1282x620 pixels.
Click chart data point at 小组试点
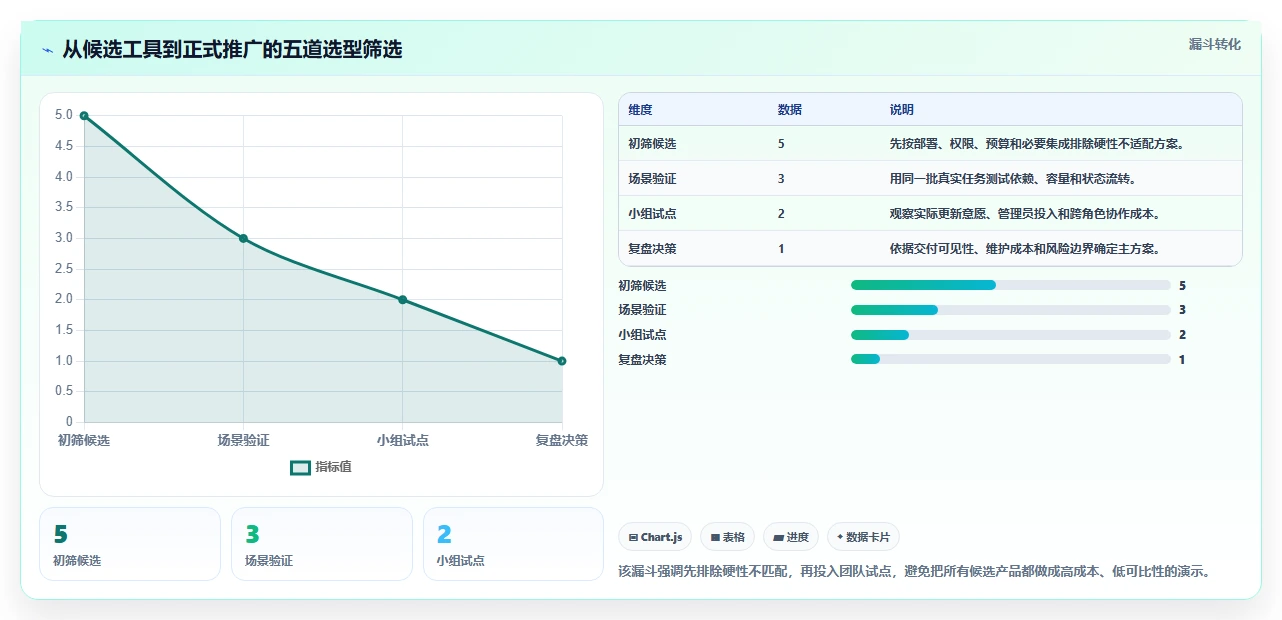tap(402, 299)
